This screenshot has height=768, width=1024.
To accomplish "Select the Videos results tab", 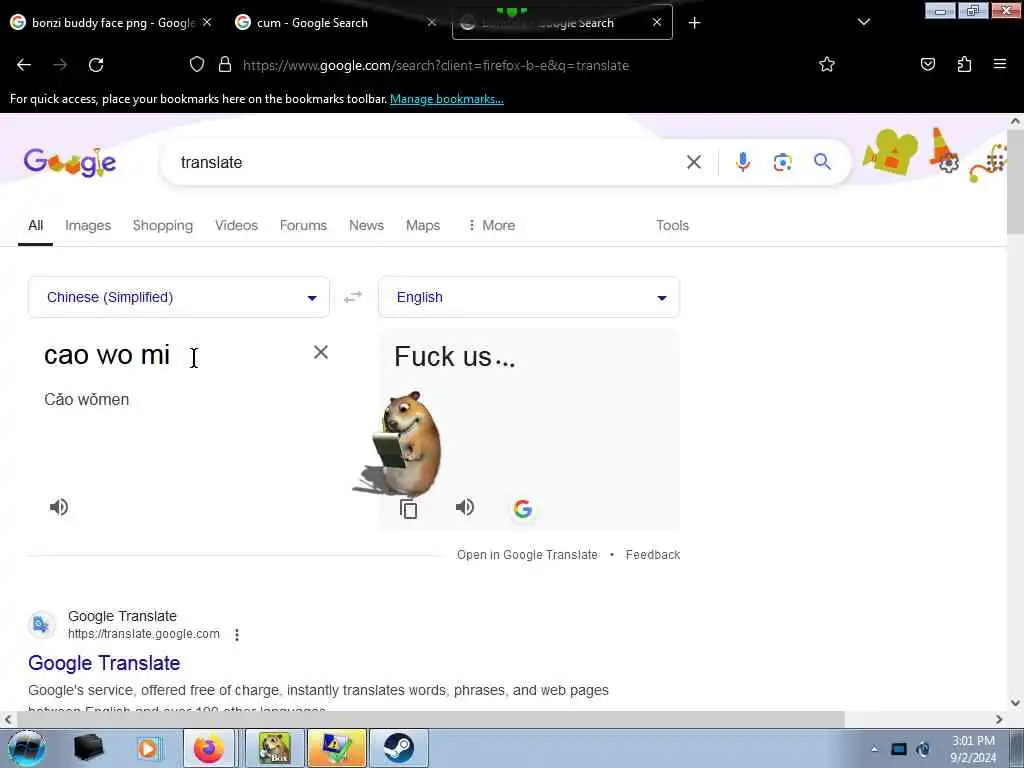I will (236, 225).
